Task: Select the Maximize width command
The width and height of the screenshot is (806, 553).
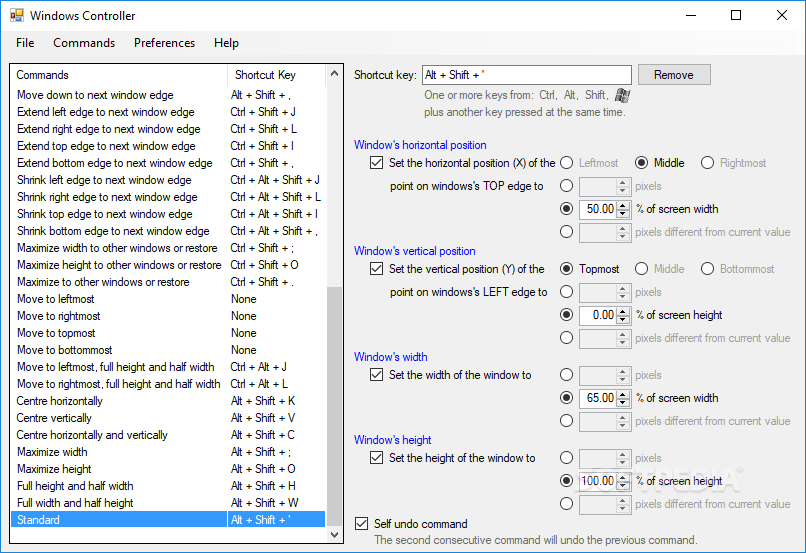Action: 168,451
